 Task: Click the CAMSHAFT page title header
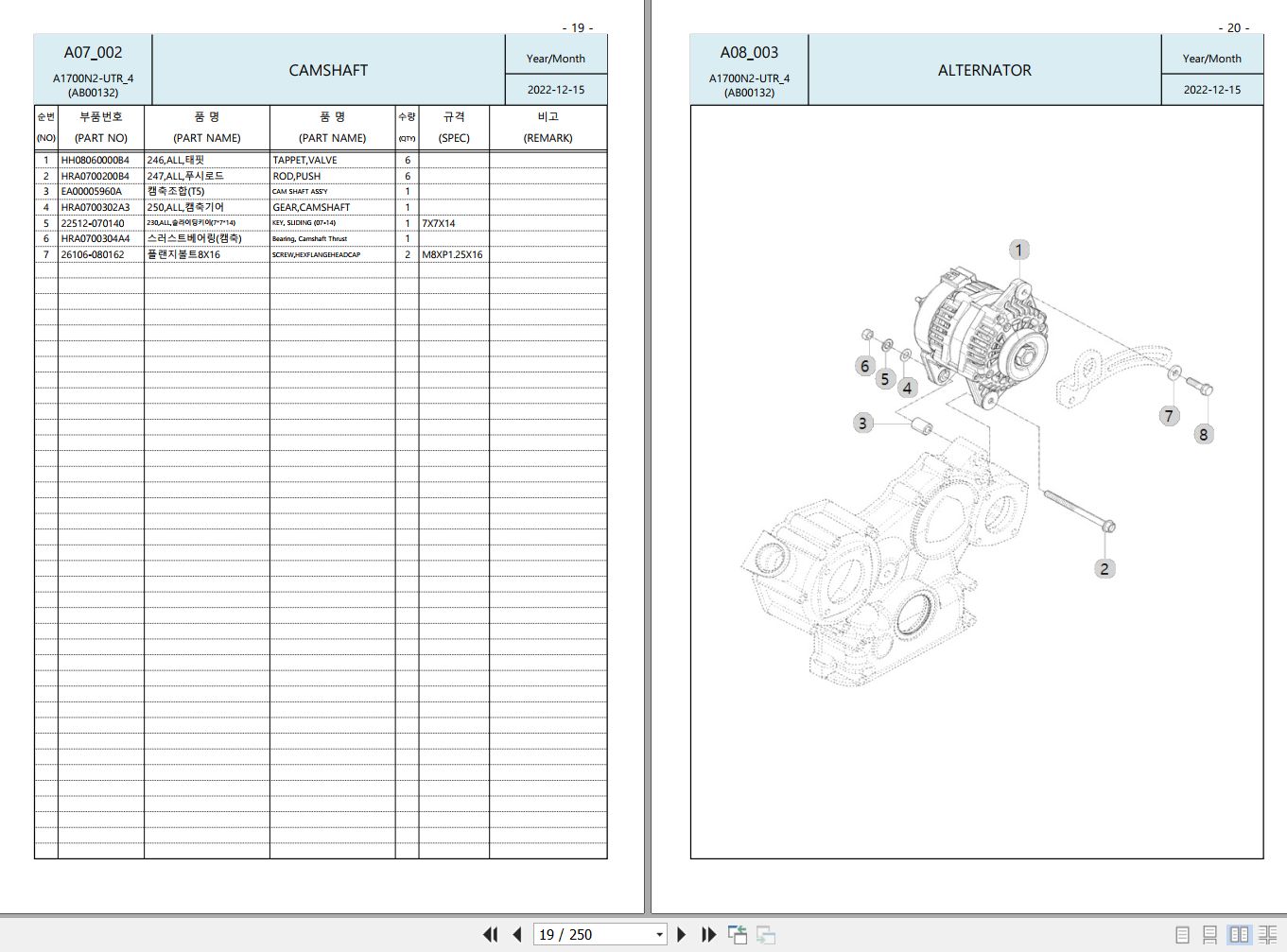[x=328, y=70]
